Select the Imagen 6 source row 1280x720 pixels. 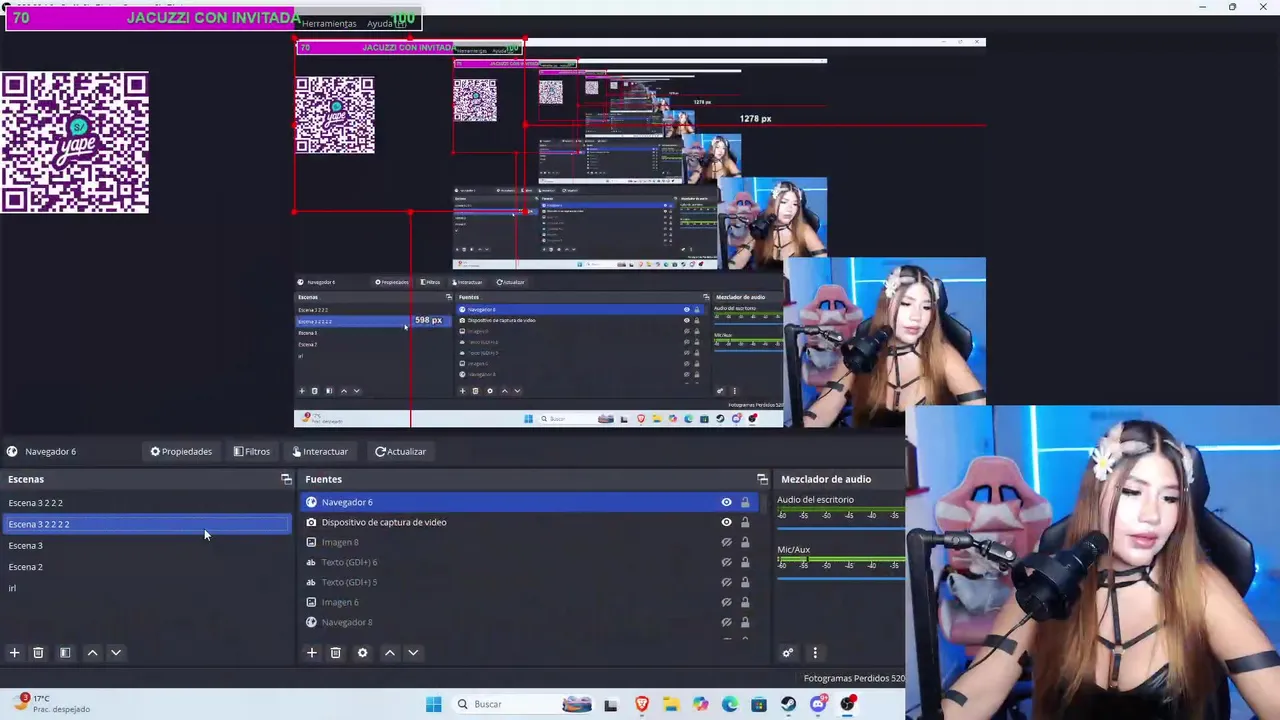[x=530, y=602]
